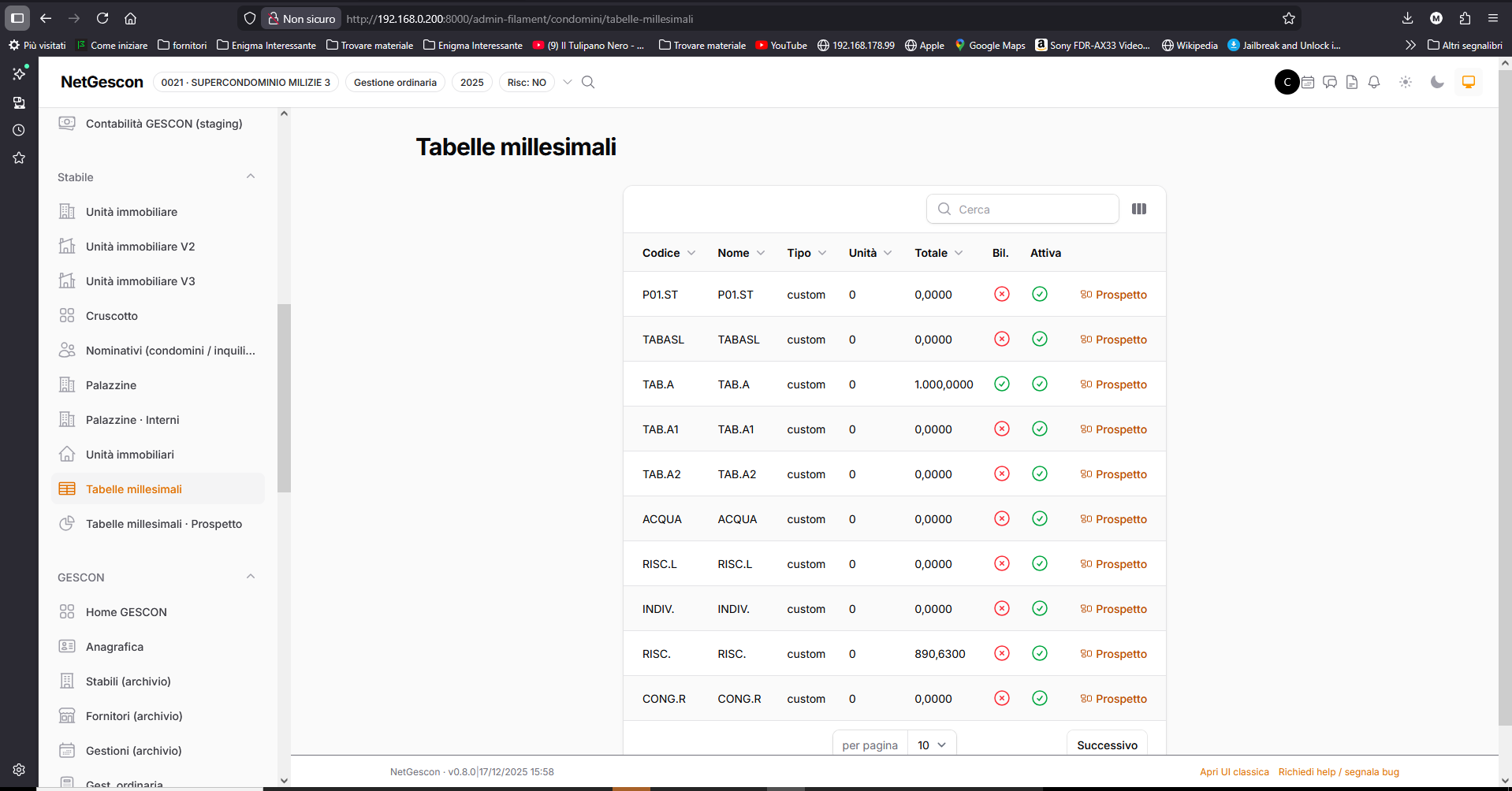
Task: Open the calendar icon in header
Action: (1308, 82)
